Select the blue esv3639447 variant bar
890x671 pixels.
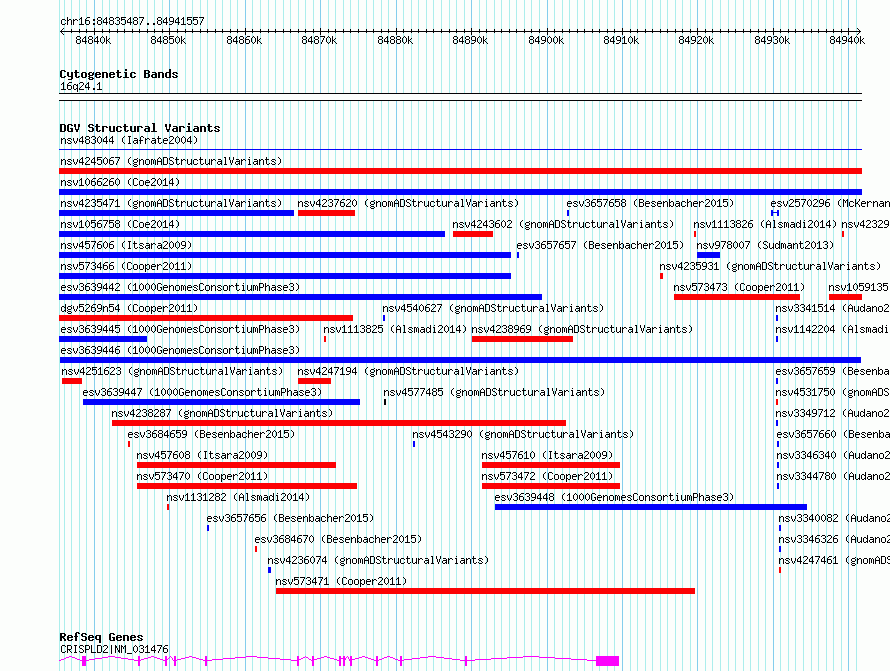click(x=221, y=402)
